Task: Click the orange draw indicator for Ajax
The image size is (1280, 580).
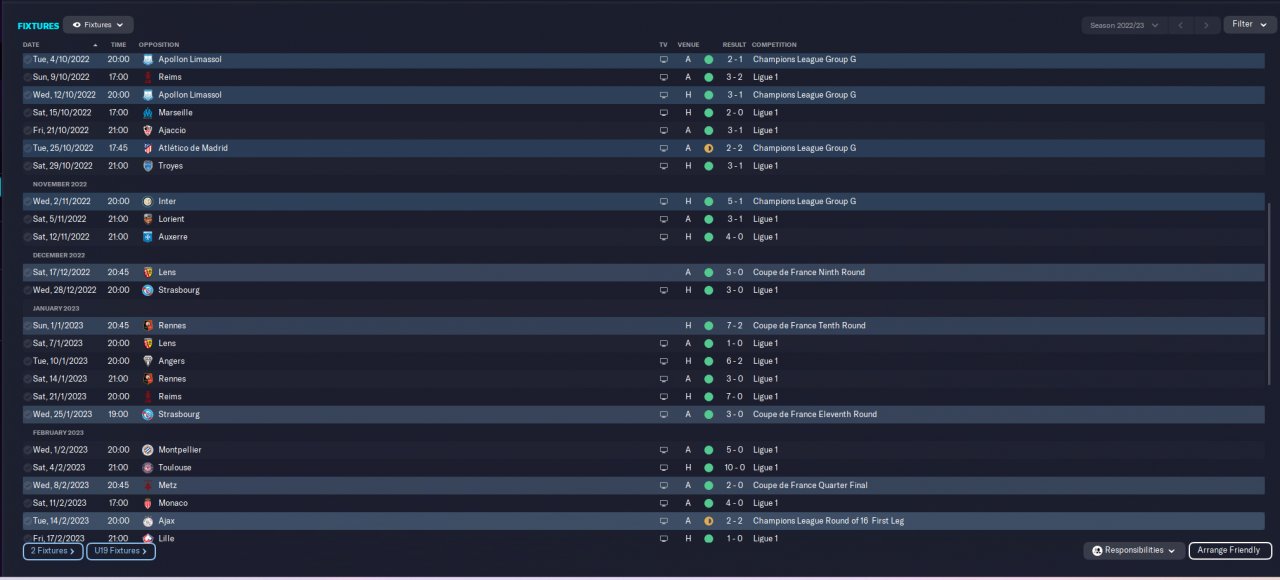Action: 708,521
